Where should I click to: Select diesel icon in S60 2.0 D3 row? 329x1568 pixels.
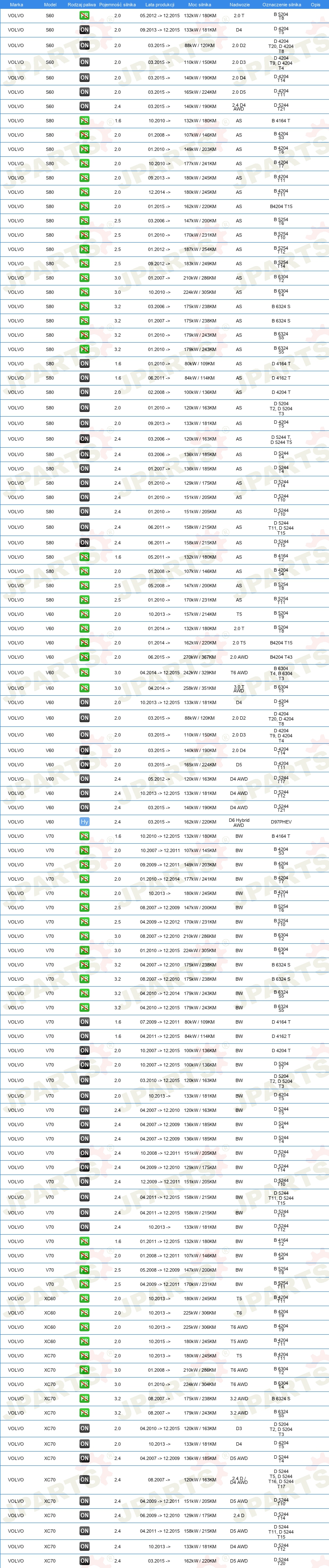[x=84, y=62]
